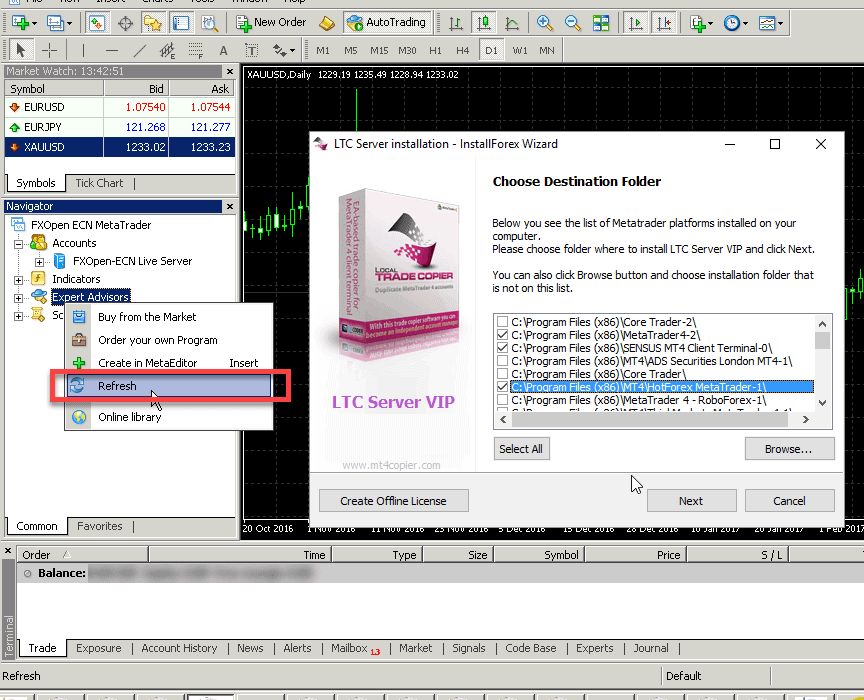This screenshot has width=864, height=700.
Task: Open the Strategy Tester icon
Action: pos(209,23)
